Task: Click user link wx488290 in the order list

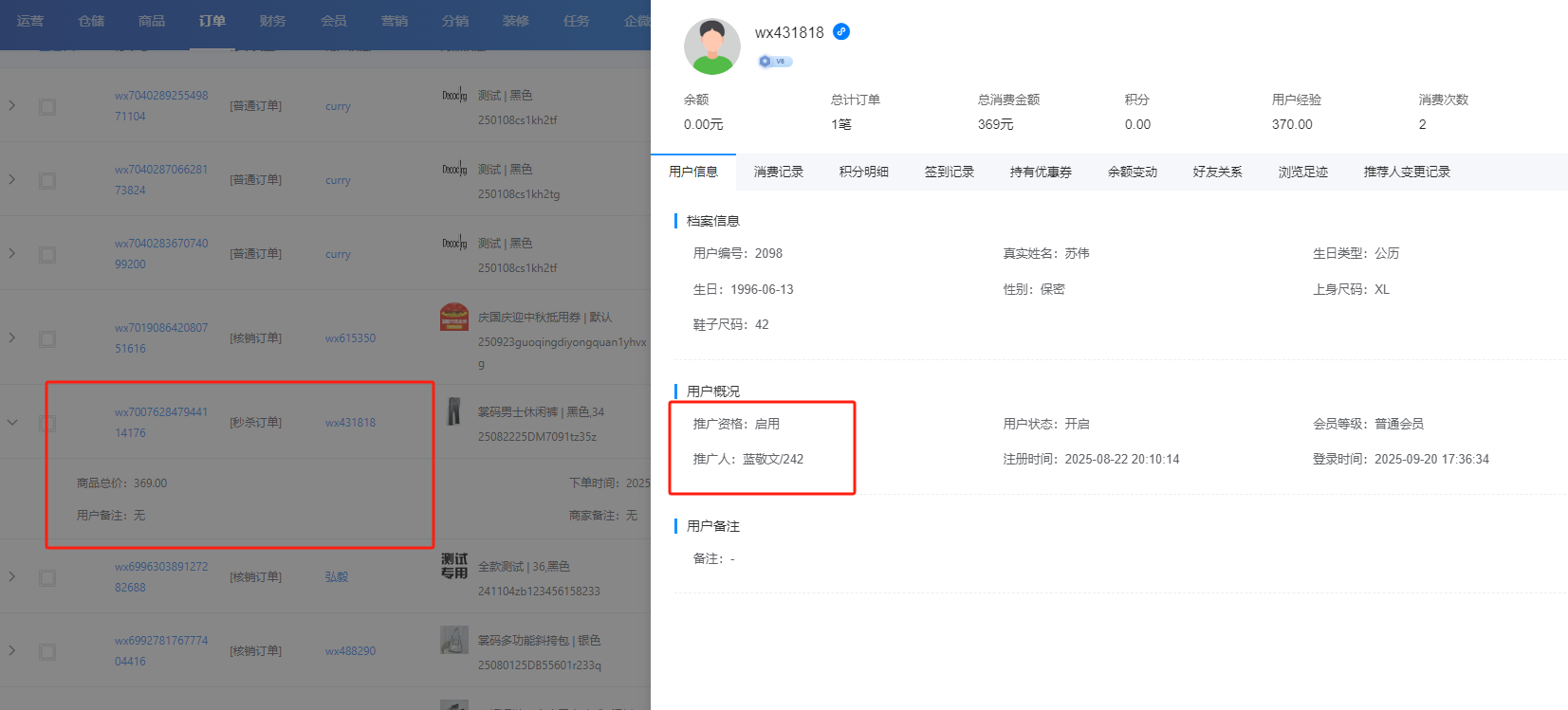Action: click(350, 651)
